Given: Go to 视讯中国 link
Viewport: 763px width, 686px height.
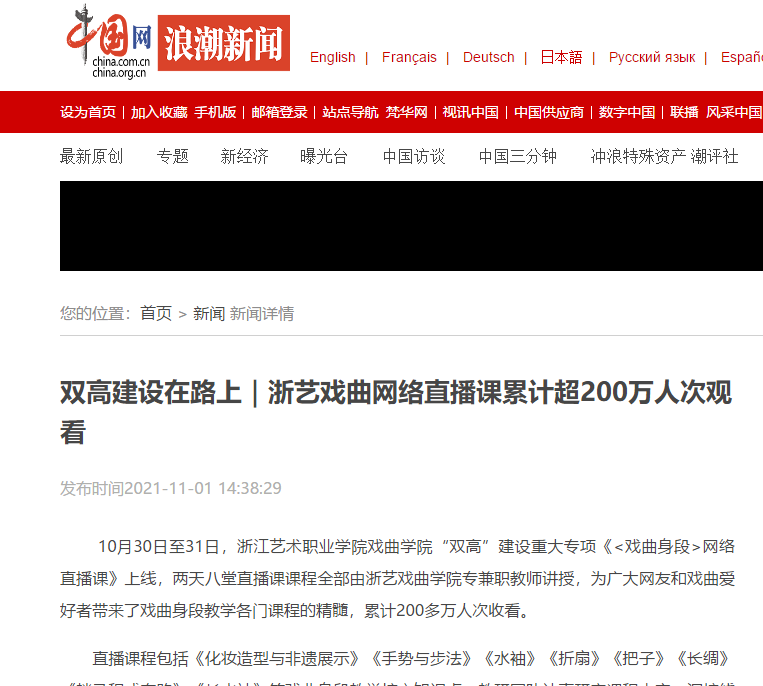Looking at the screenshot, I should point(471,112).
